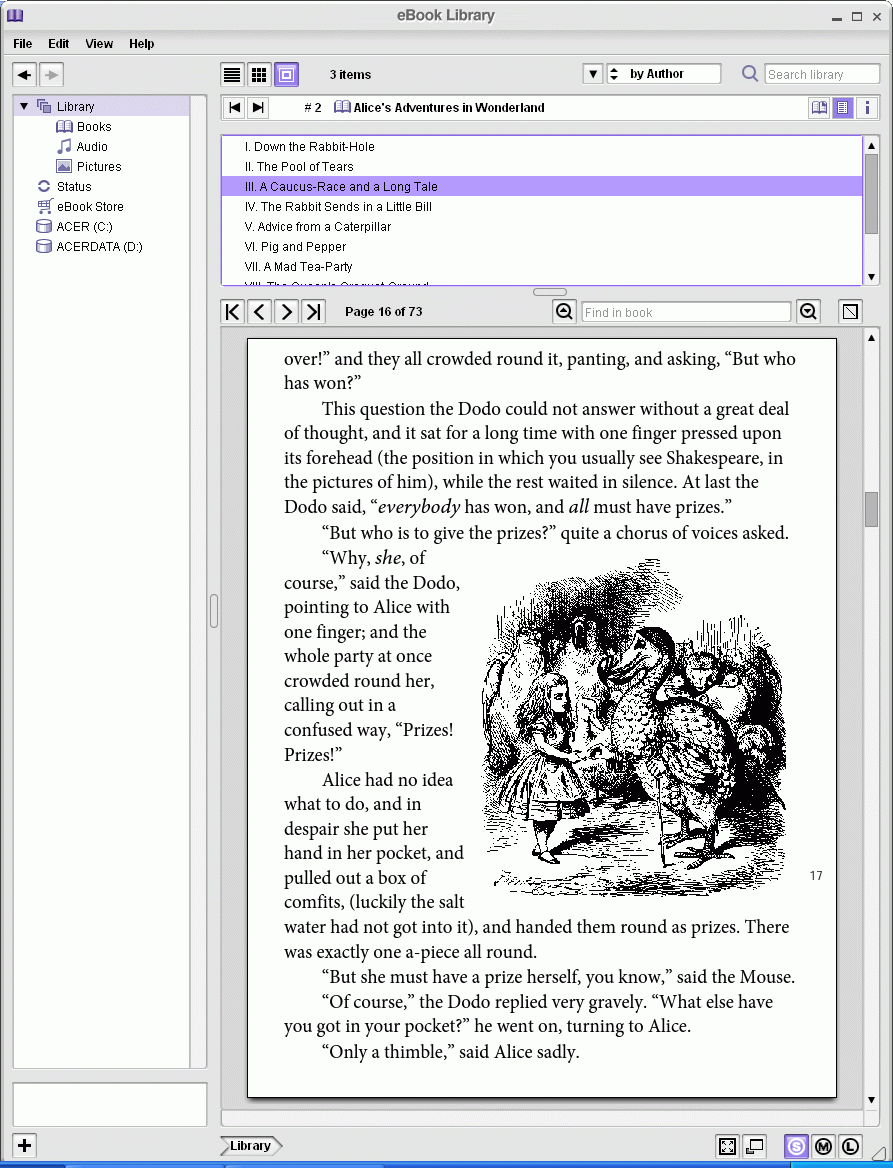Go back with the left arrow button
The image size is (893, 1168).
[25, 74]
